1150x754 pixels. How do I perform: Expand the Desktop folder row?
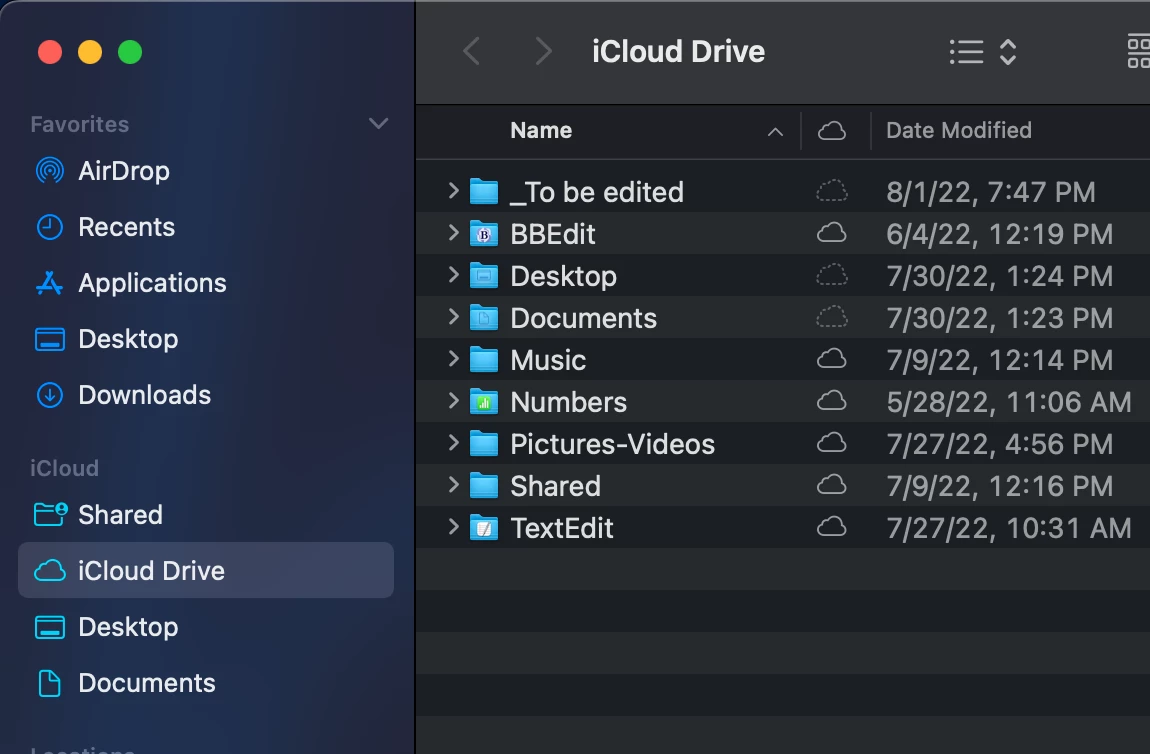[x=453, y=275]
